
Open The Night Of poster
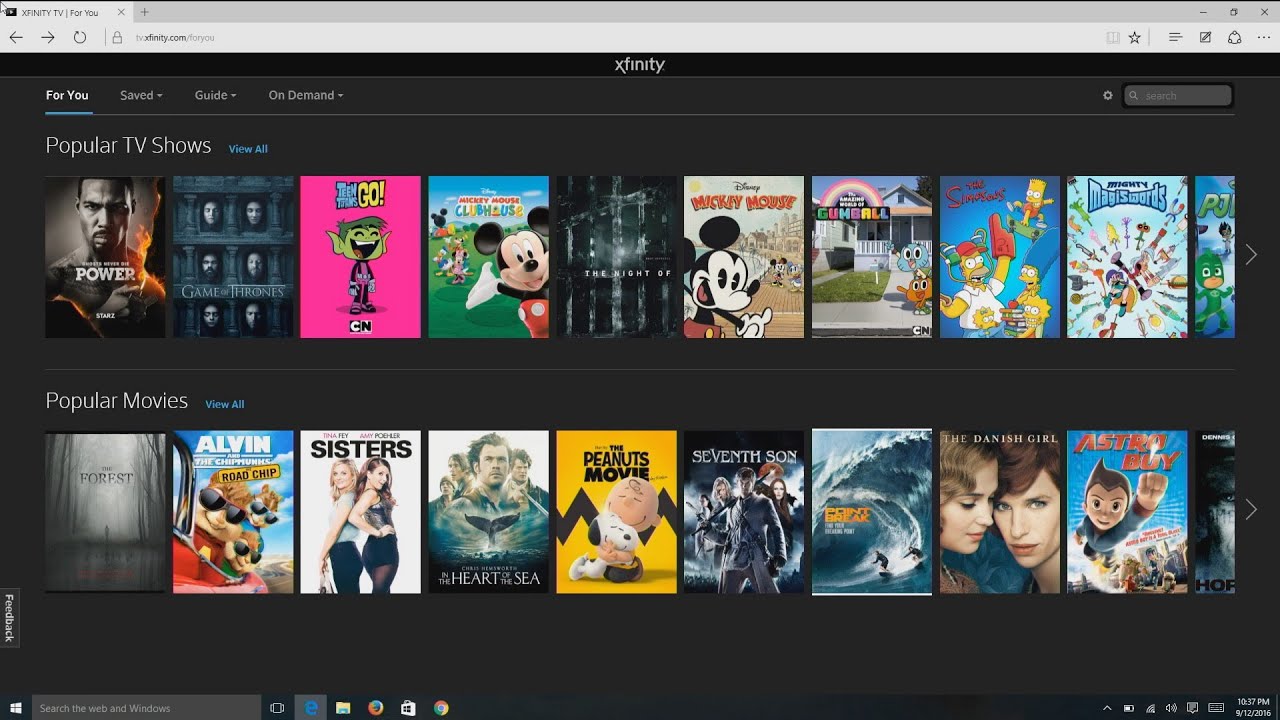(x=616, y=257)
